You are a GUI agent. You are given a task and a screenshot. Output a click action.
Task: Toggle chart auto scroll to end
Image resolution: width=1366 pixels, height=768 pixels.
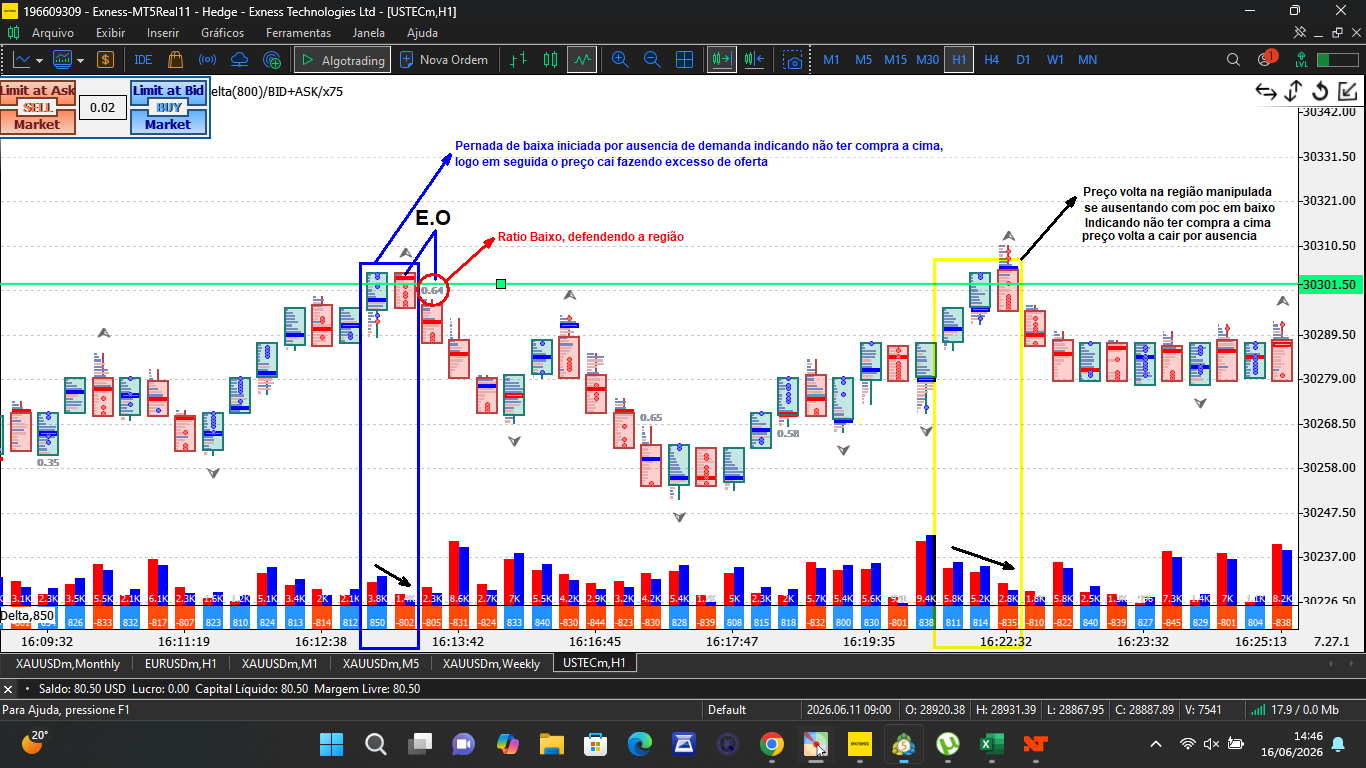pyautogui.click(x=720, y=60)
